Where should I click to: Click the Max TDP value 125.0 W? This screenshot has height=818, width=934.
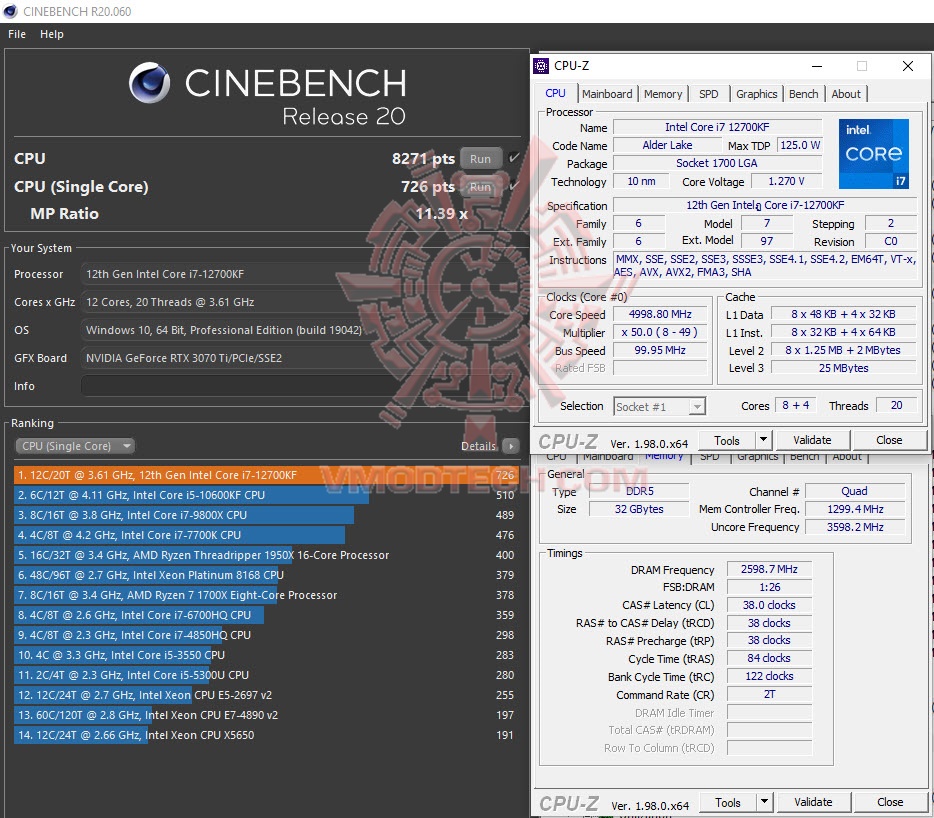(x=799, y=145)
